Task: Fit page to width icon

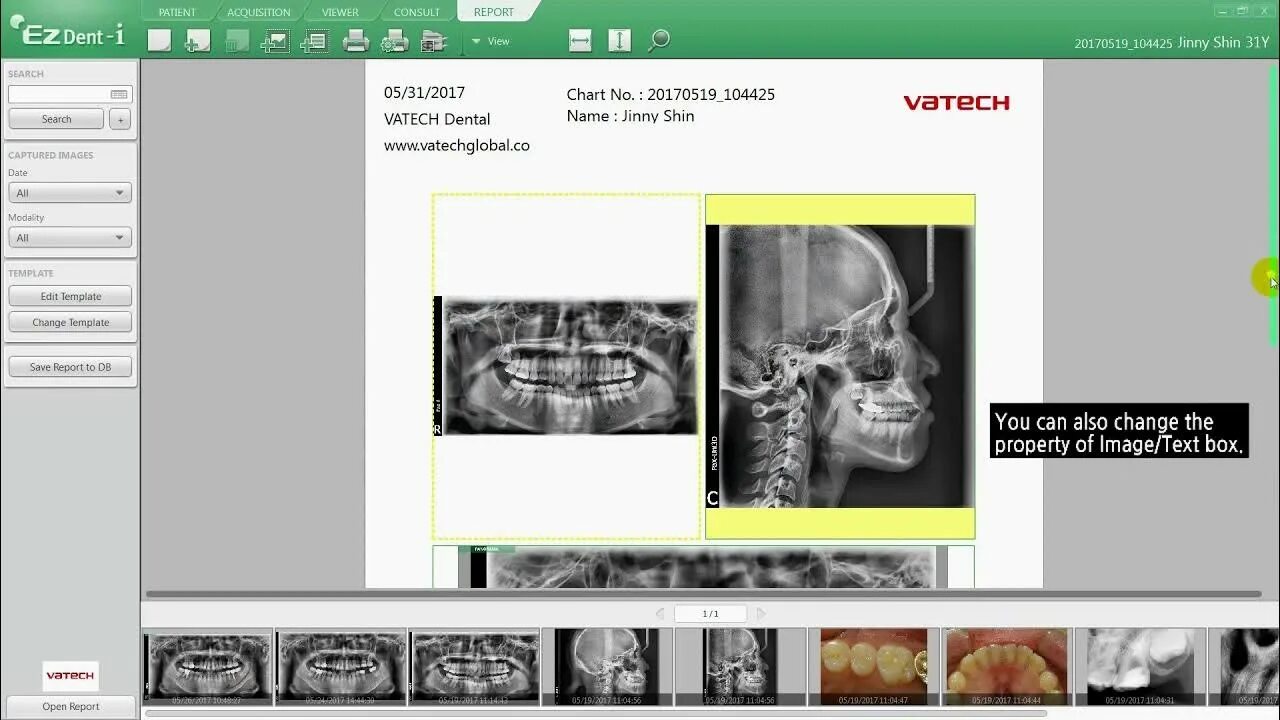Action: [x=580, y=40]
